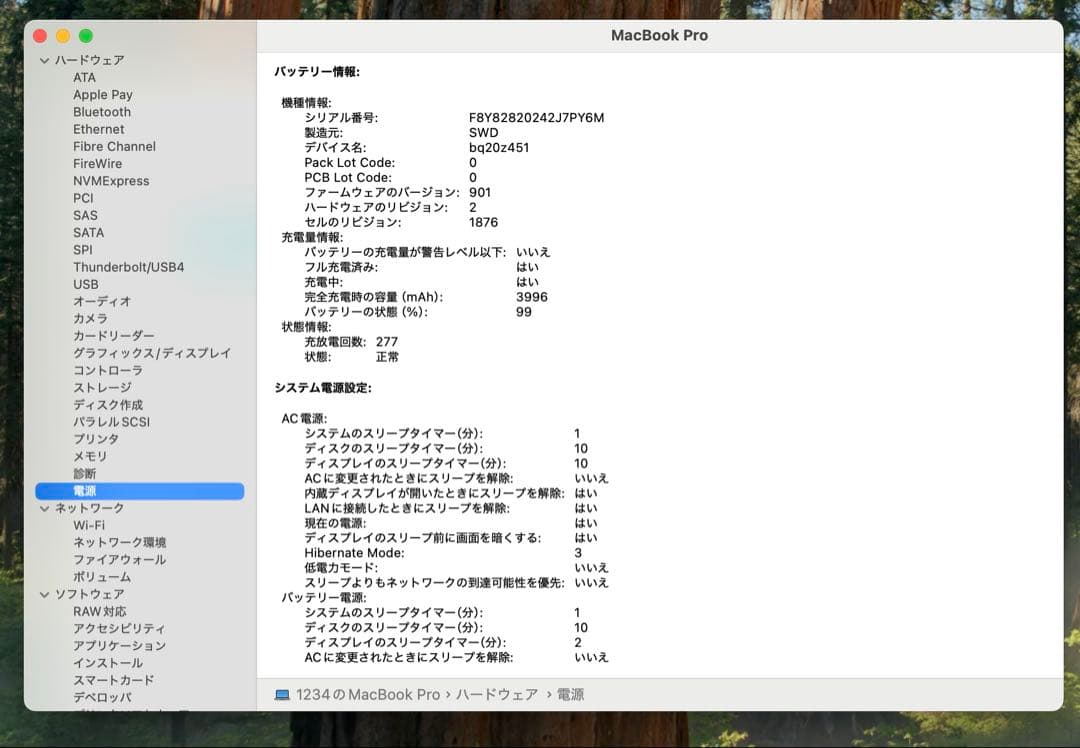Open グラフィックス/ディスプレイ section
The width and height of the screenshot is (1080, 748).
139,352
